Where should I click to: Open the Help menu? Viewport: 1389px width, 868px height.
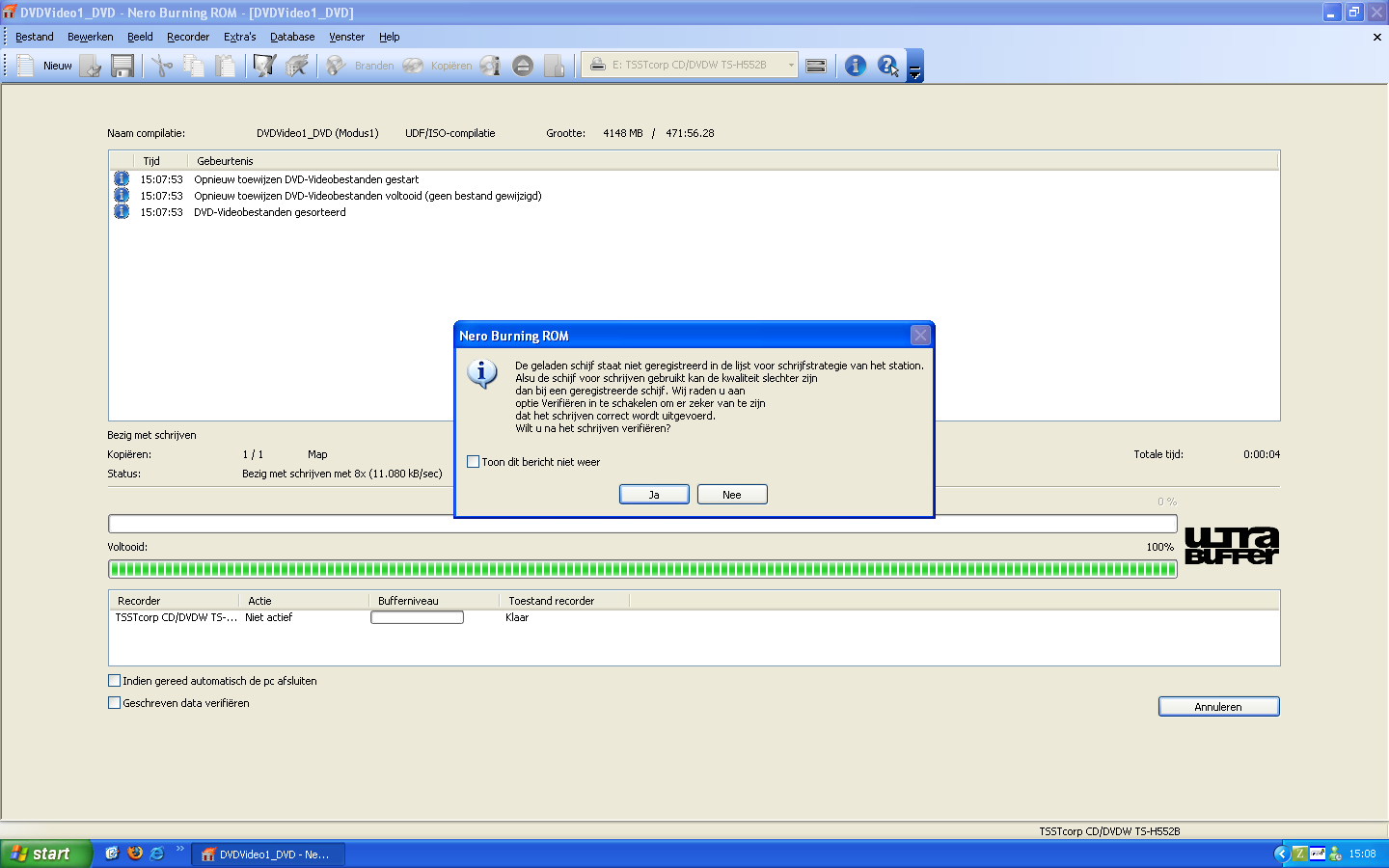[x=390, y=37]
